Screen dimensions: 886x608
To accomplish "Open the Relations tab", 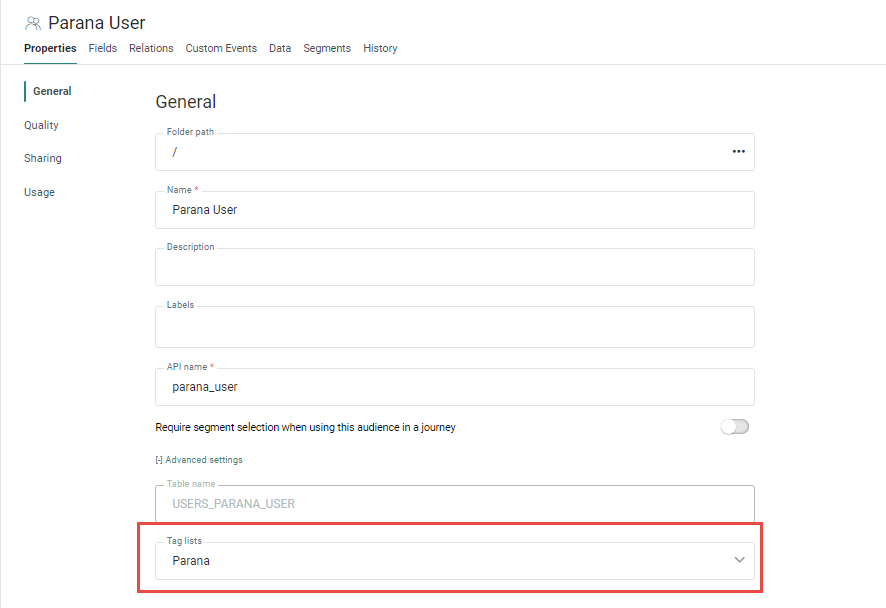I will [151, 48].
